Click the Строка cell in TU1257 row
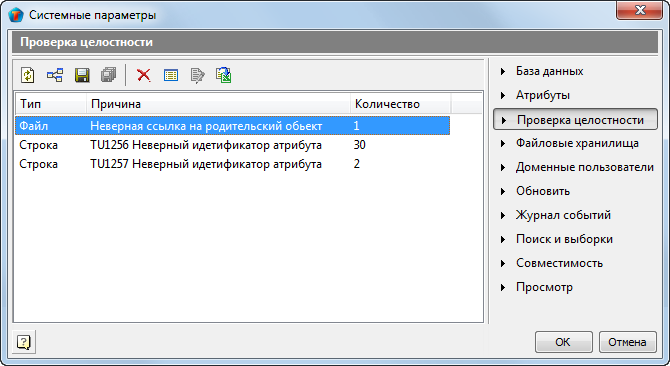Viewport: 670px width, 366px height. coord(38,164)
